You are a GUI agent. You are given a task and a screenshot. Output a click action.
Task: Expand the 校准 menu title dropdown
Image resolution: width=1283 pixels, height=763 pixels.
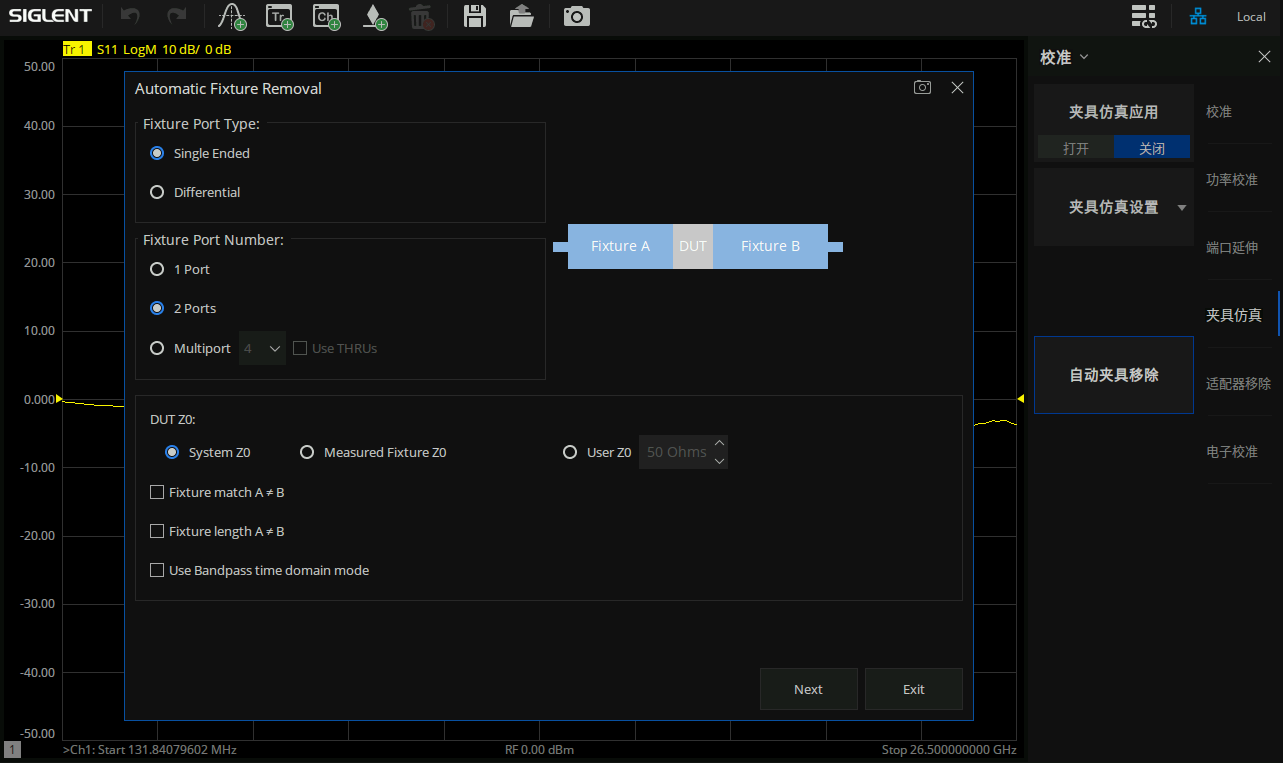[1064, 58]
